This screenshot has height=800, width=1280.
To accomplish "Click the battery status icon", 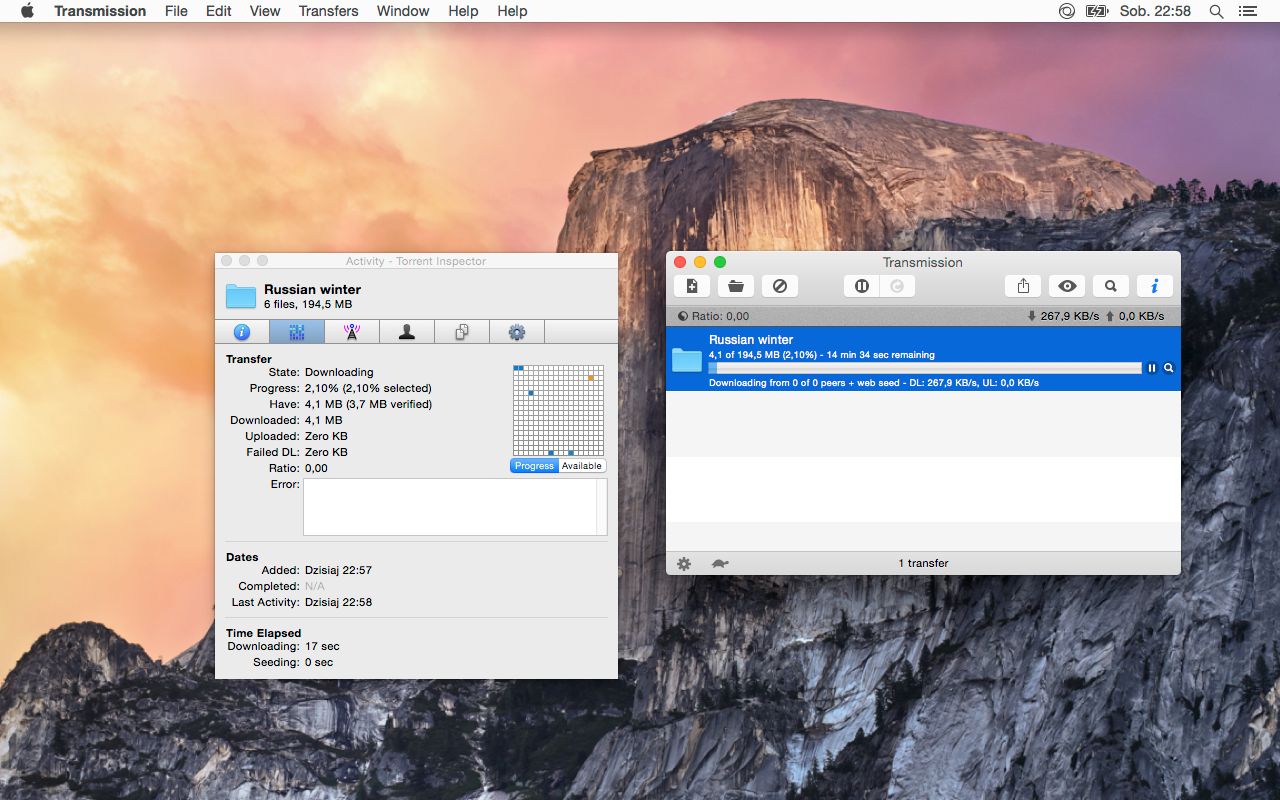I will coord(1097,11).
